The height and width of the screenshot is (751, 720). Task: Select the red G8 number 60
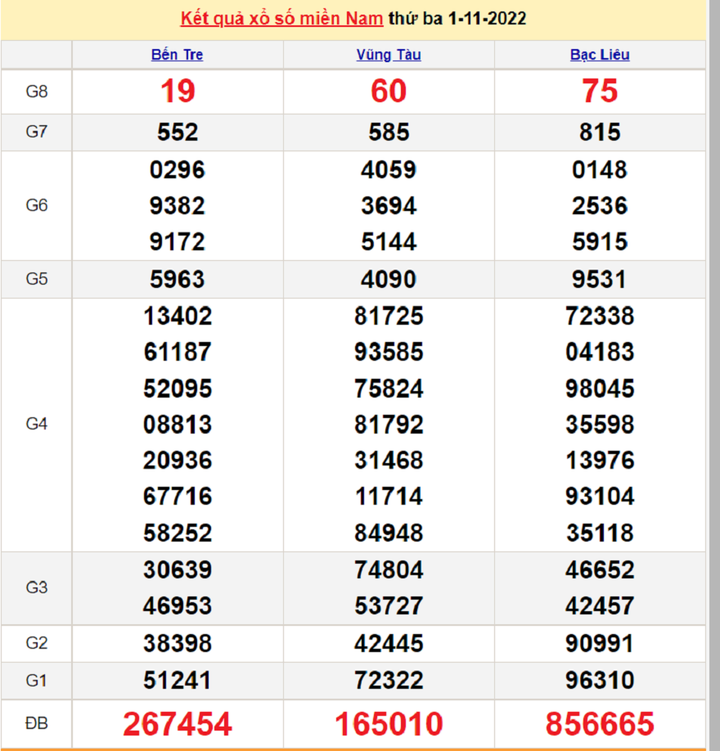(x=388, y=92)
